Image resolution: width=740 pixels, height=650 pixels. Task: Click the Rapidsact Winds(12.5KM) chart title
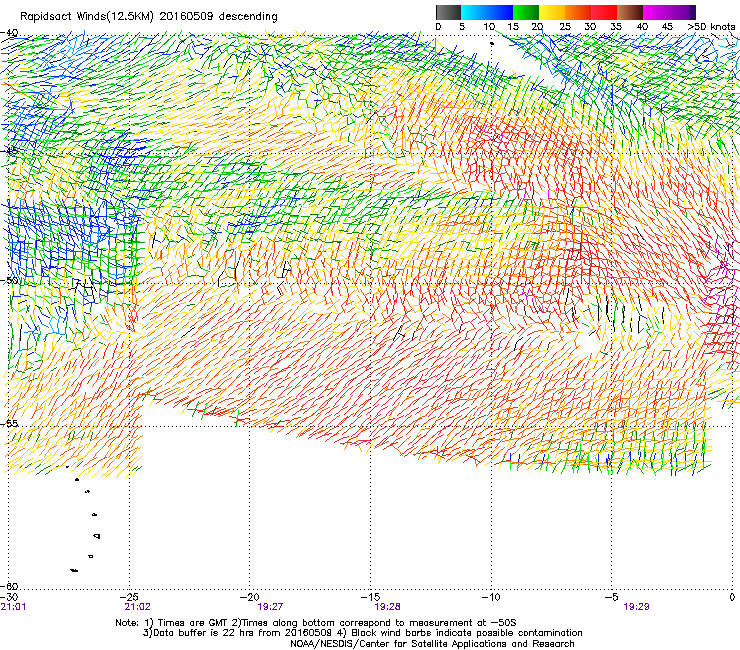(149, 16)
